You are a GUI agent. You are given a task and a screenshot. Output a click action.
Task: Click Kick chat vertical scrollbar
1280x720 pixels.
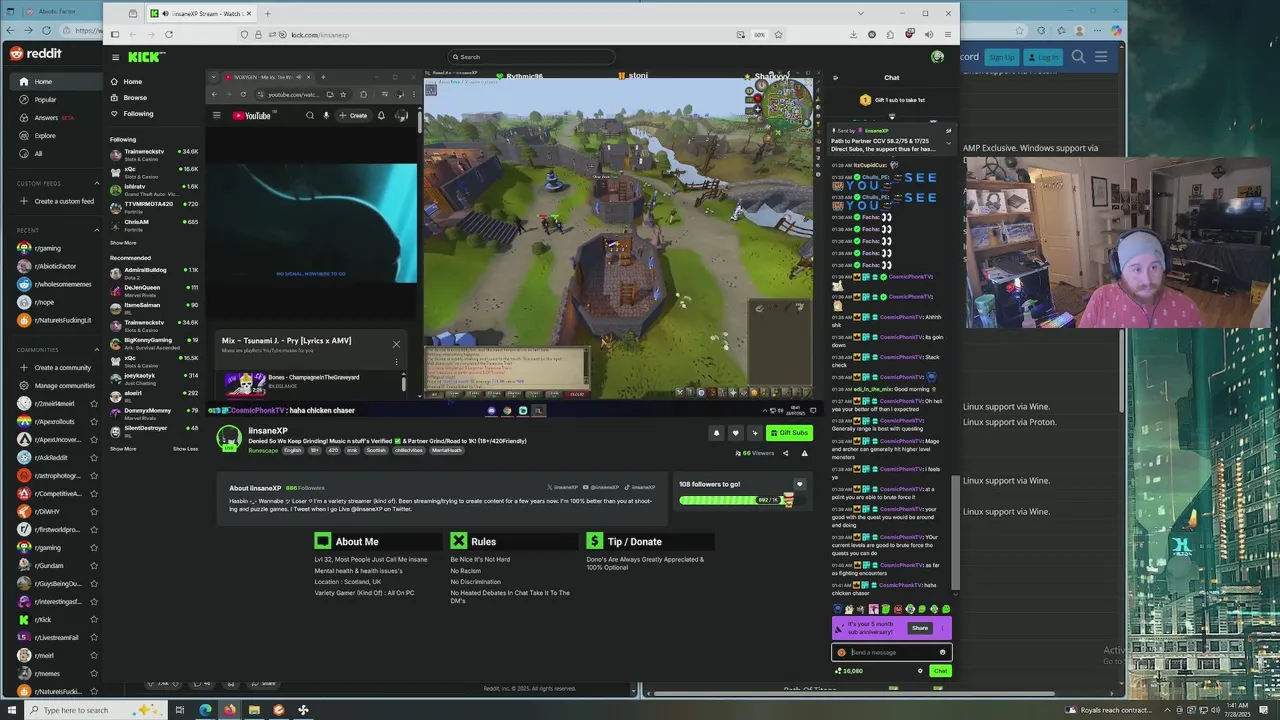pyautogui.click(x=955, y=533)
